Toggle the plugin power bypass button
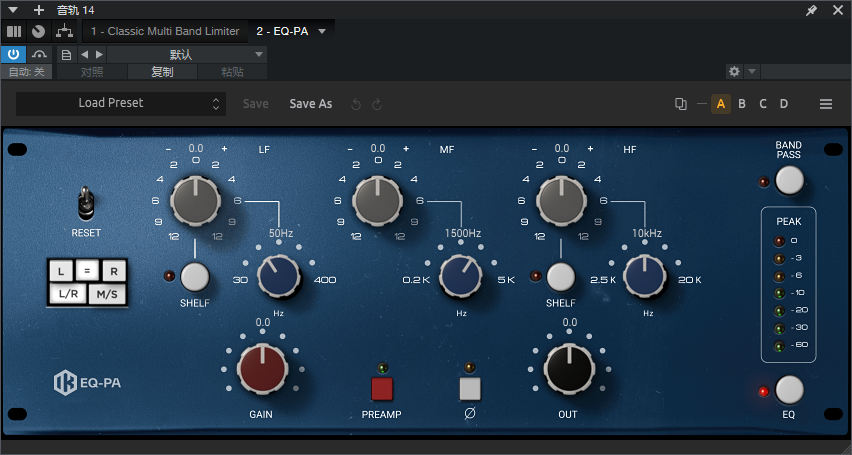Viewport: 852px width, 455px height. tap(14, 54)
